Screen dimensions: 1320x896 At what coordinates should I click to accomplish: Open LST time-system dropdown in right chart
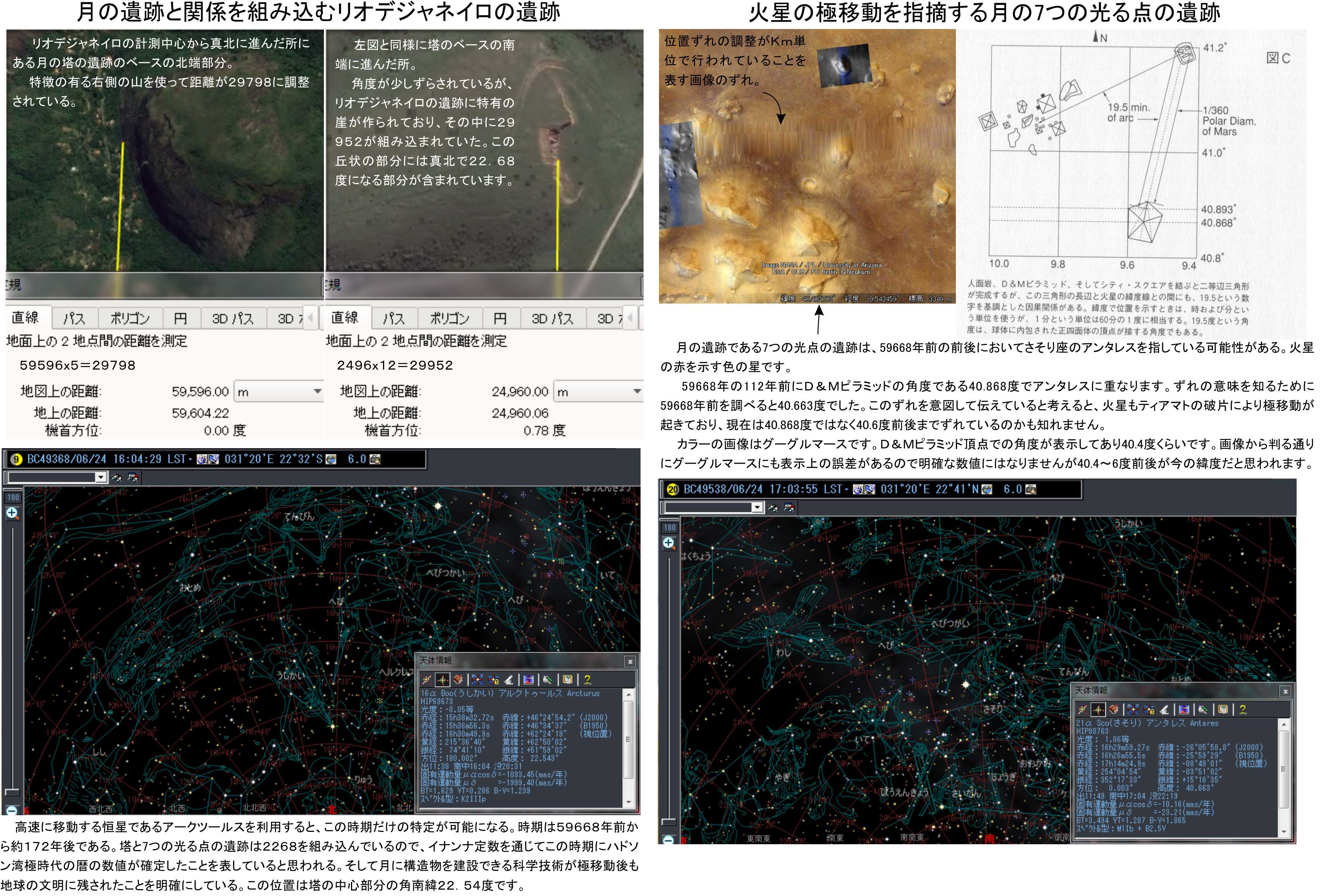[x=847, y=490]
